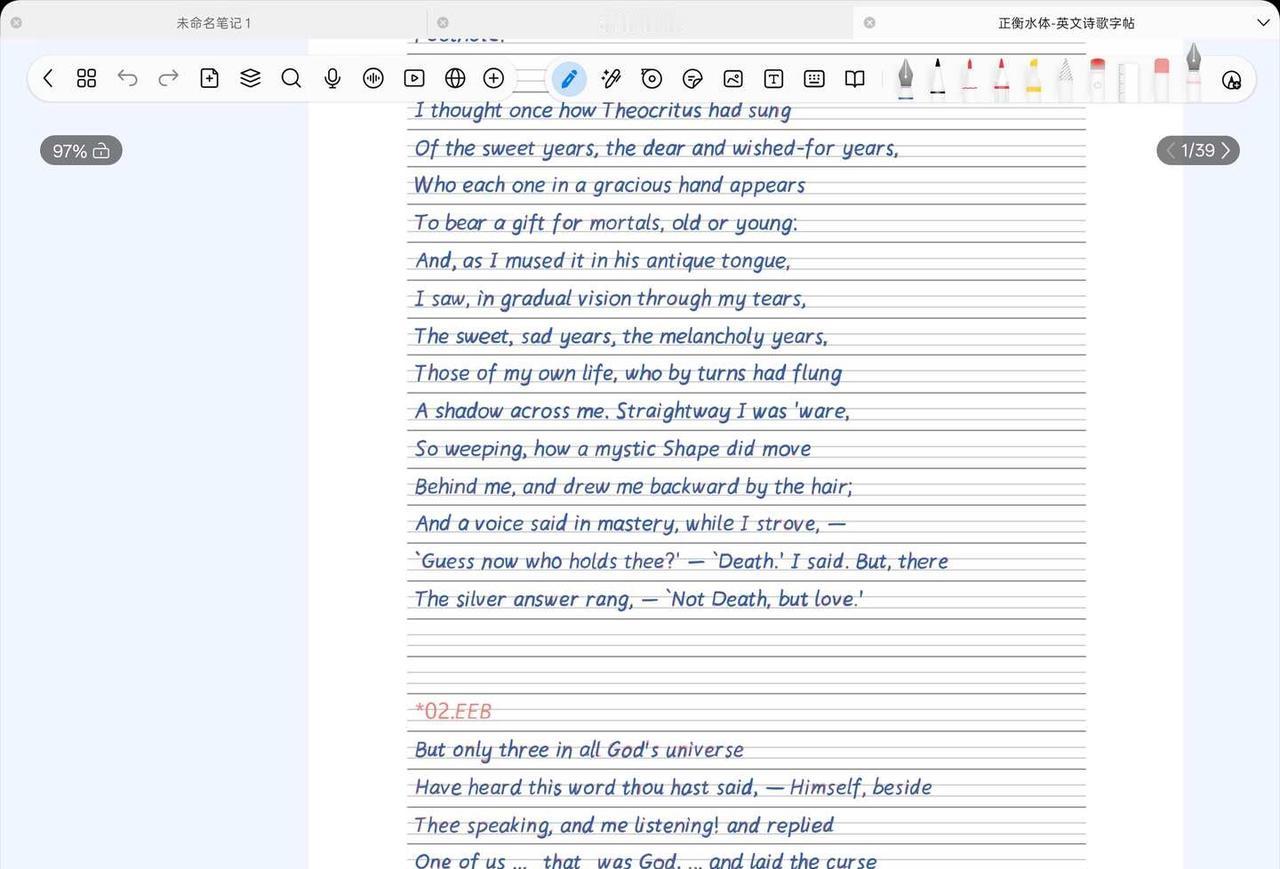Switch to keyboard input mode
Image resolution: width=1280 pixels, height=869 pixels.
coord(814,78)
